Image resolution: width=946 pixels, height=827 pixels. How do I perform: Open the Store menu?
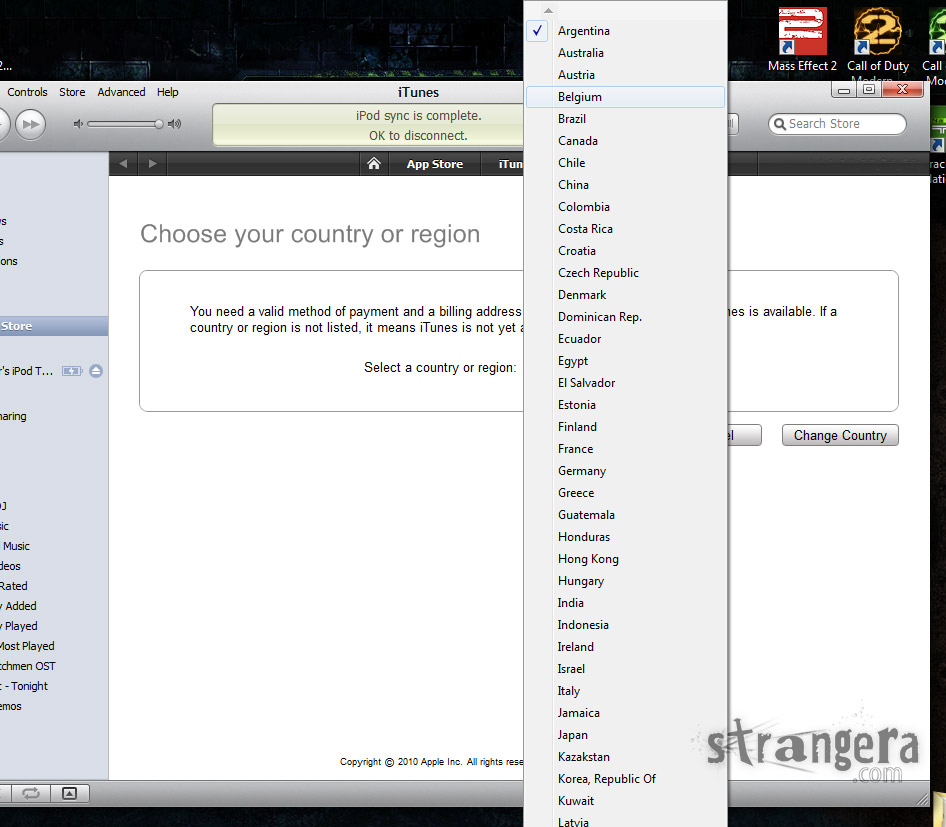72,92
